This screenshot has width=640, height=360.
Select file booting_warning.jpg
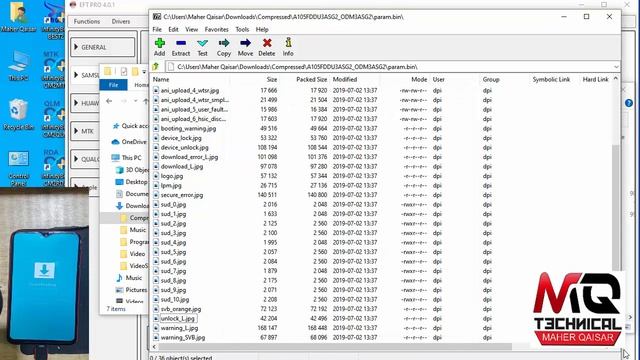(188, 129)
